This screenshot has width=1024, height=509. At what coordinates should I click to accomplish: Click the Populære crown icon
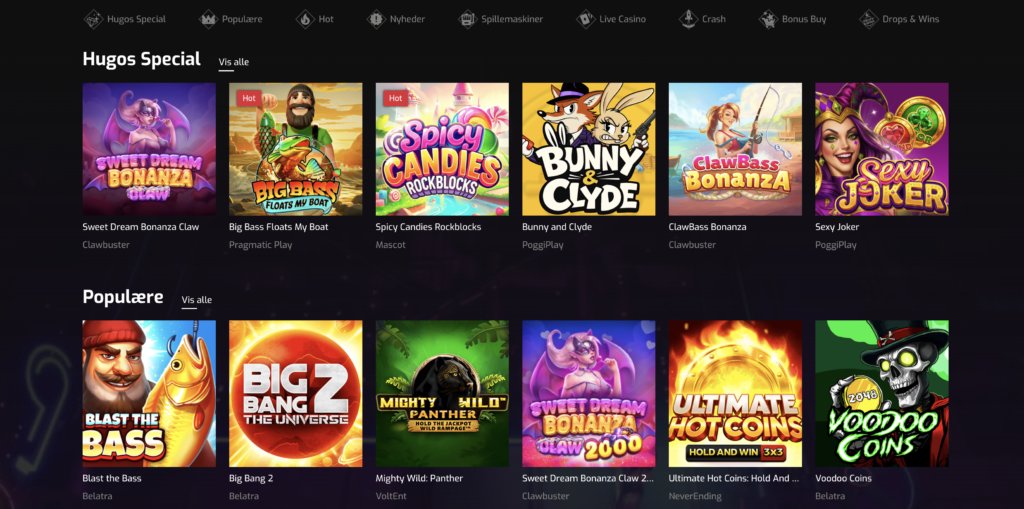pyautogui.click(x=208, y=19)
